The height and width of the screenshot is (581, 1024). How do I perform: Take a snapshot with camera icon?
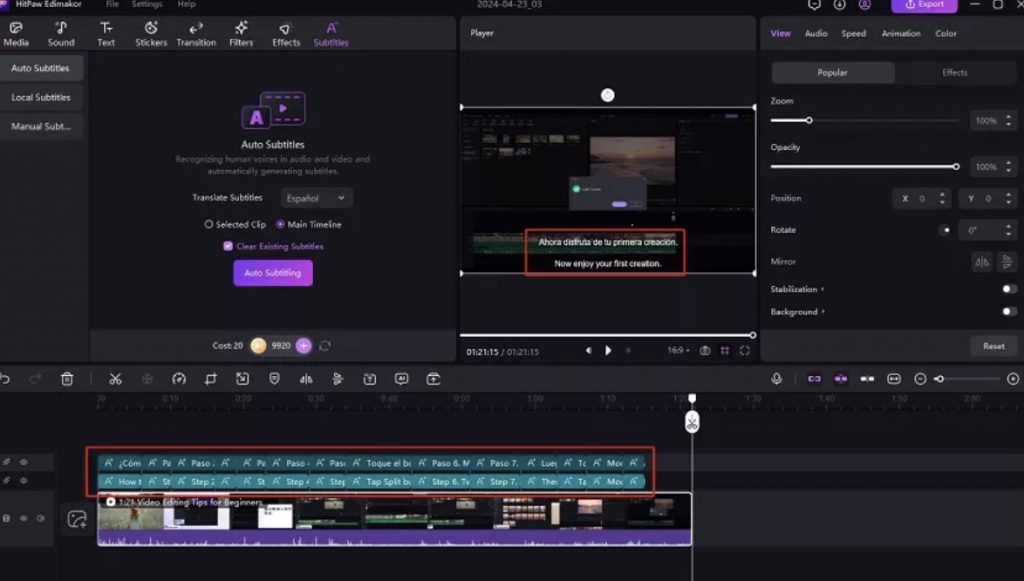point(705,351)
